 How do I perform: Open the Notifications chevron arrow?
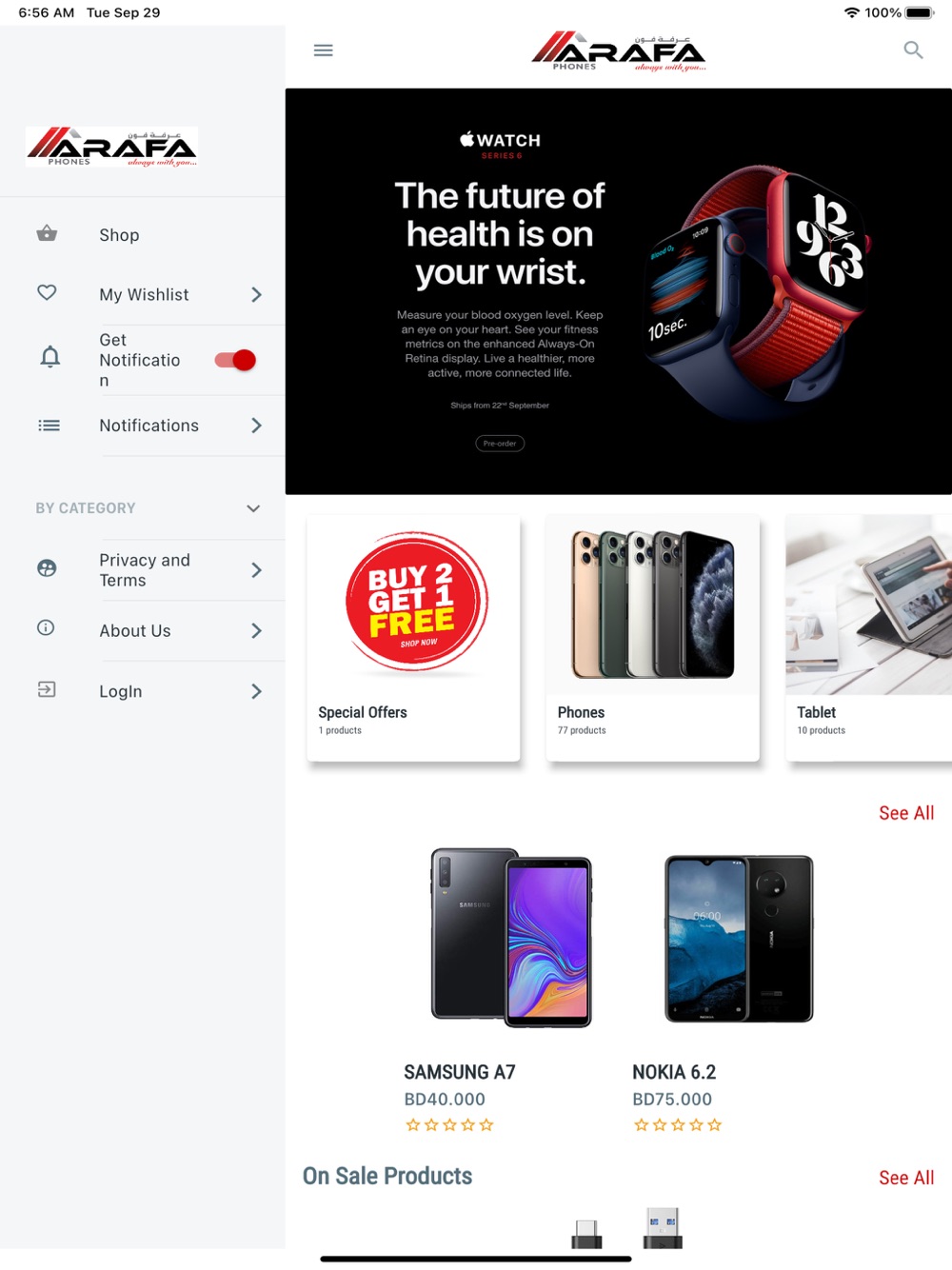256,426
